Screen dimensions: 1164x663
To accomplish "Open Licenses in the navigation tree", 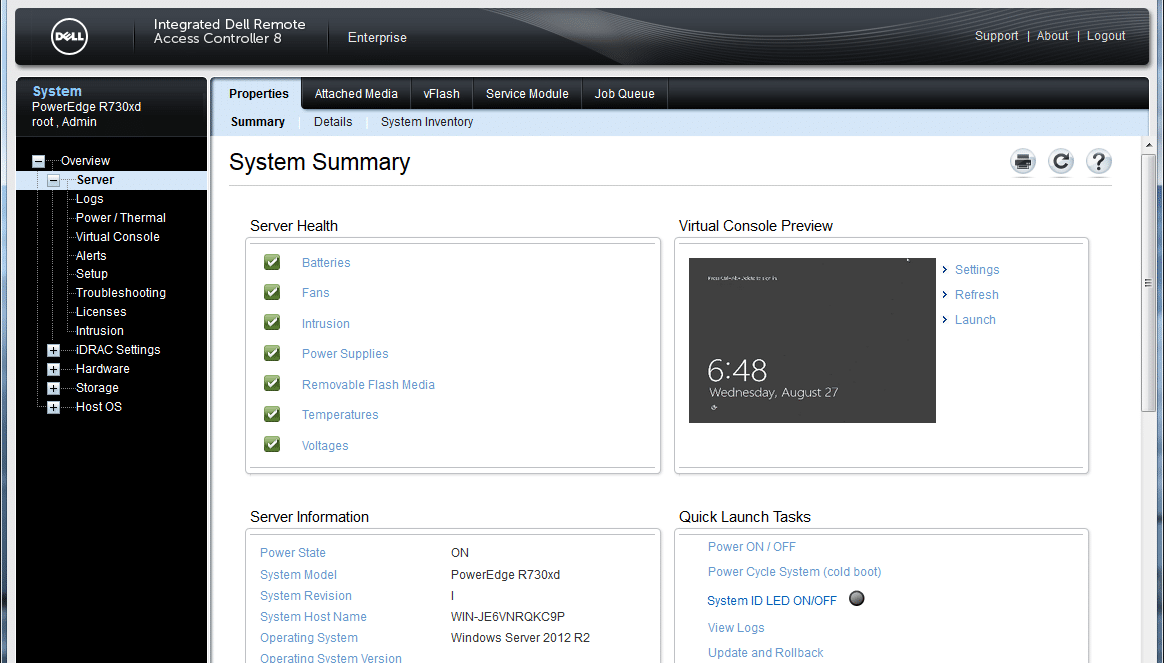I will coord(101,313).
